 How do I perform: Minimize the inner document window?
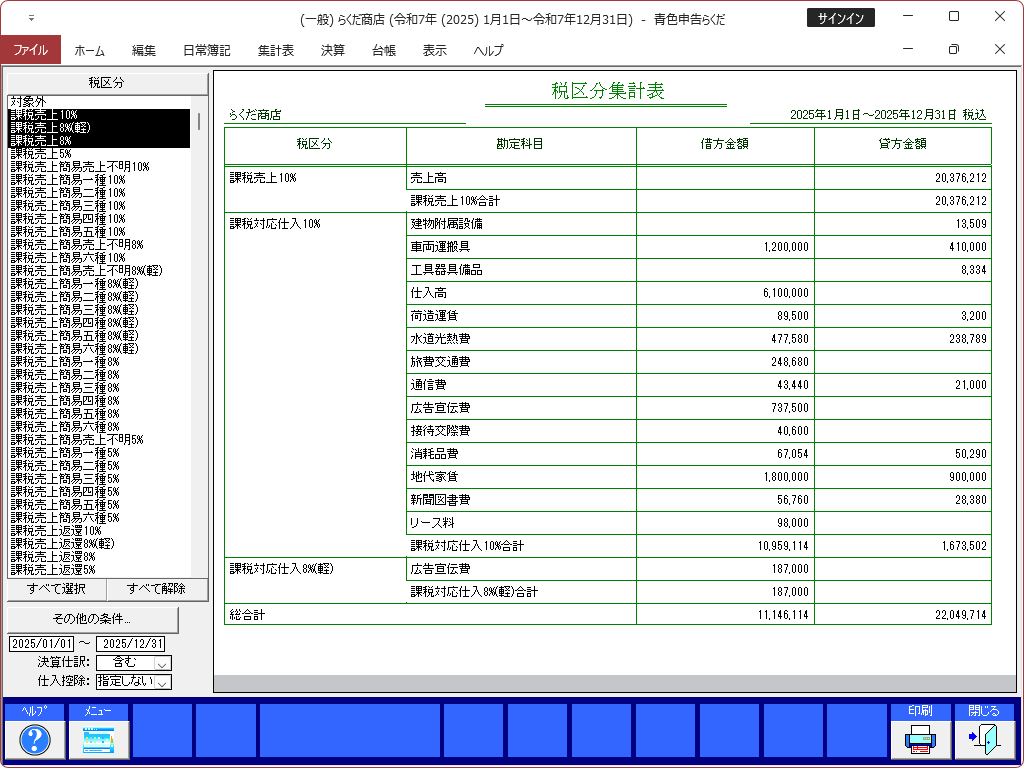[908, 50]
